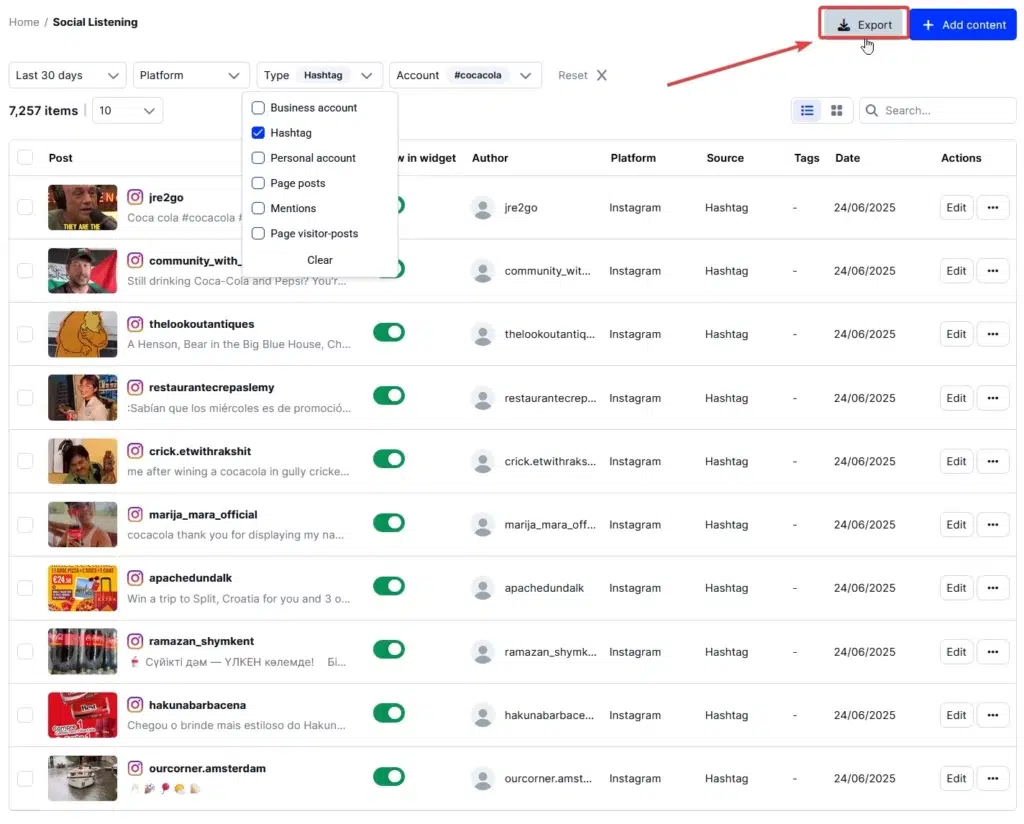Change the items per page dropdown showing 10
The width and height of the screenshot is (1024, 824).
[127, 110]
